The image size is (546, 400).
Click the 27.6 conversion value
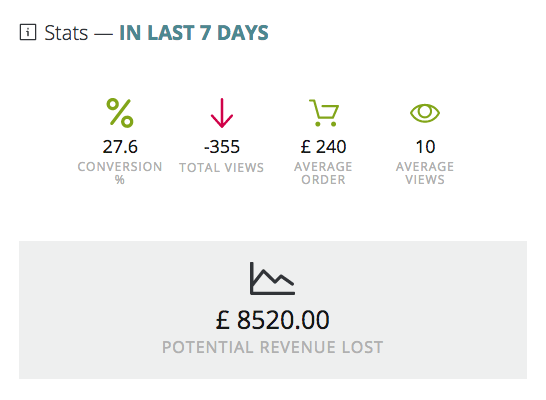coord(120,147)
